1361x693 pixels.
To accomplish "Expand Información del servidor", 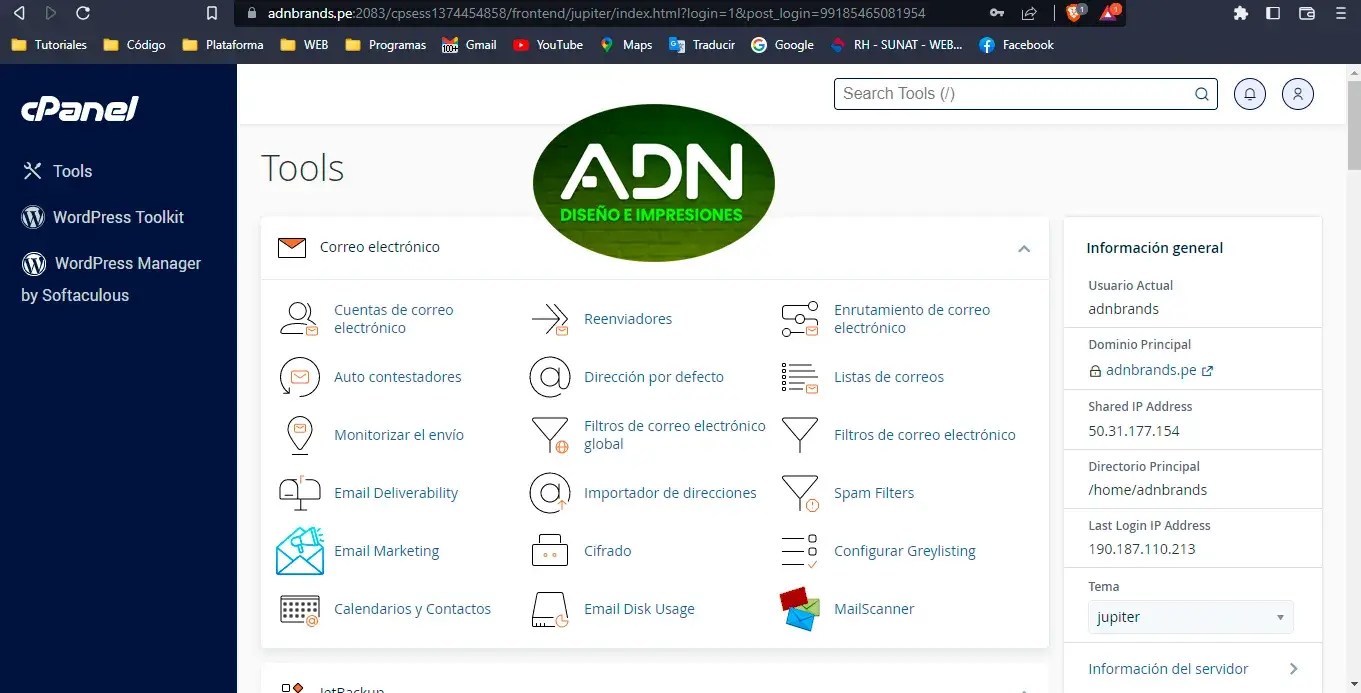I will point(1192,669).
